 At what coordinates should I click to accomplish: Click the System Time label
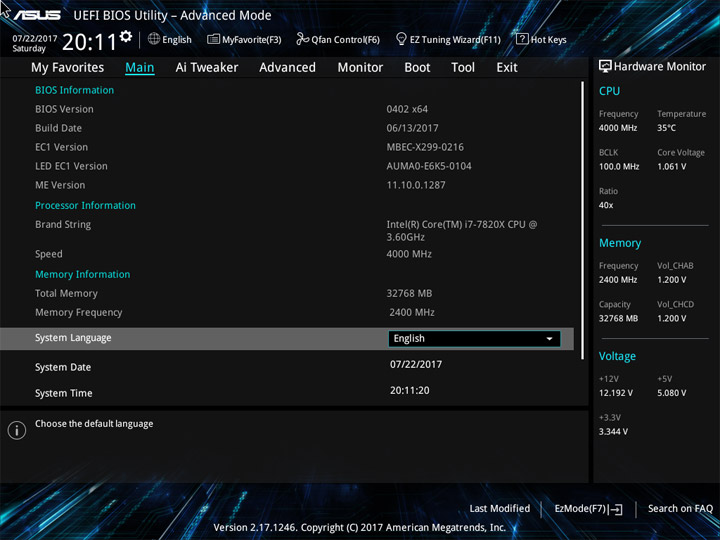pyautogui.click(x=63, y=393)
